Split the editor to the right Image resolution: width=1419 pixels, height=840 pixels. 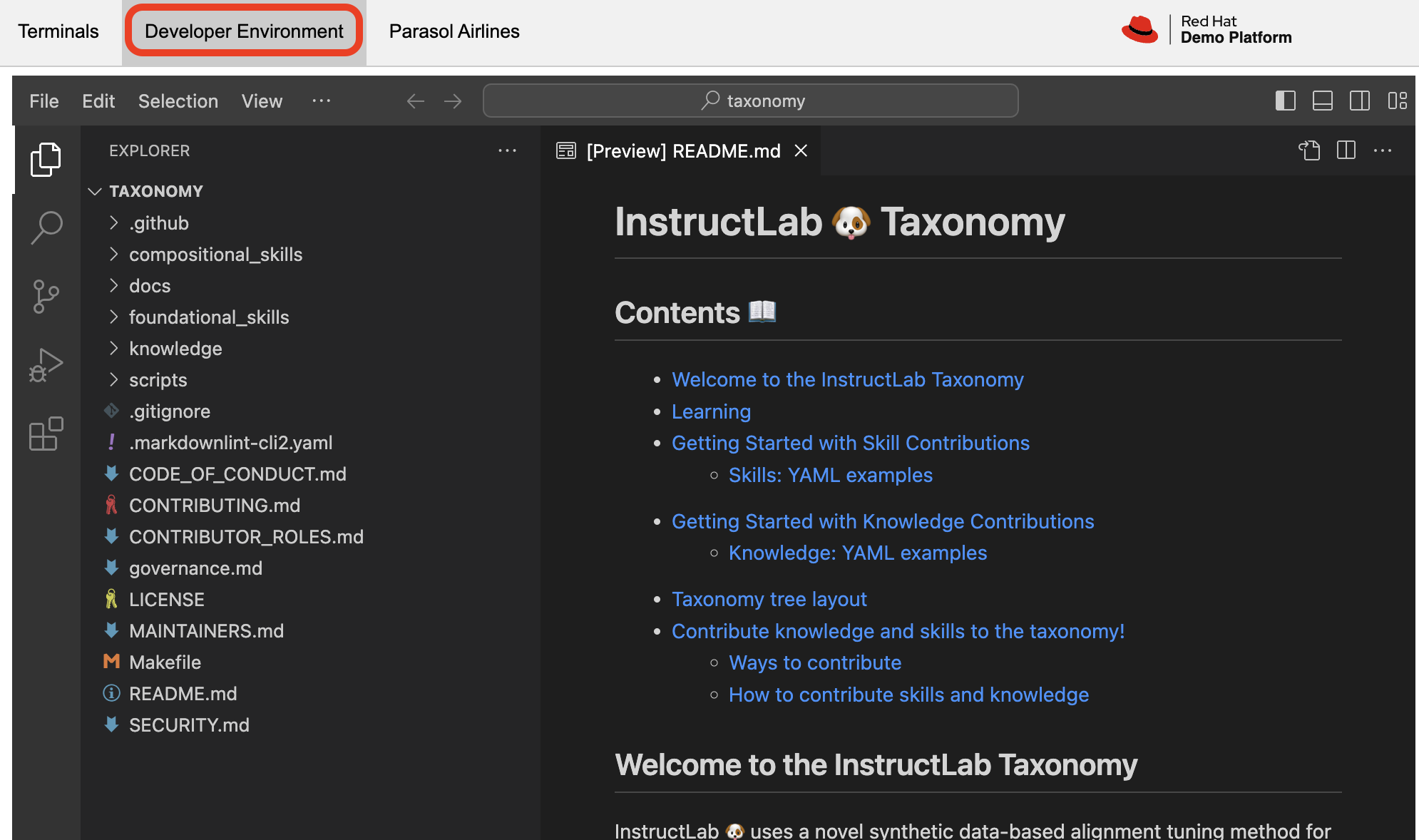pyautogui.click(x=1346, y=150)
